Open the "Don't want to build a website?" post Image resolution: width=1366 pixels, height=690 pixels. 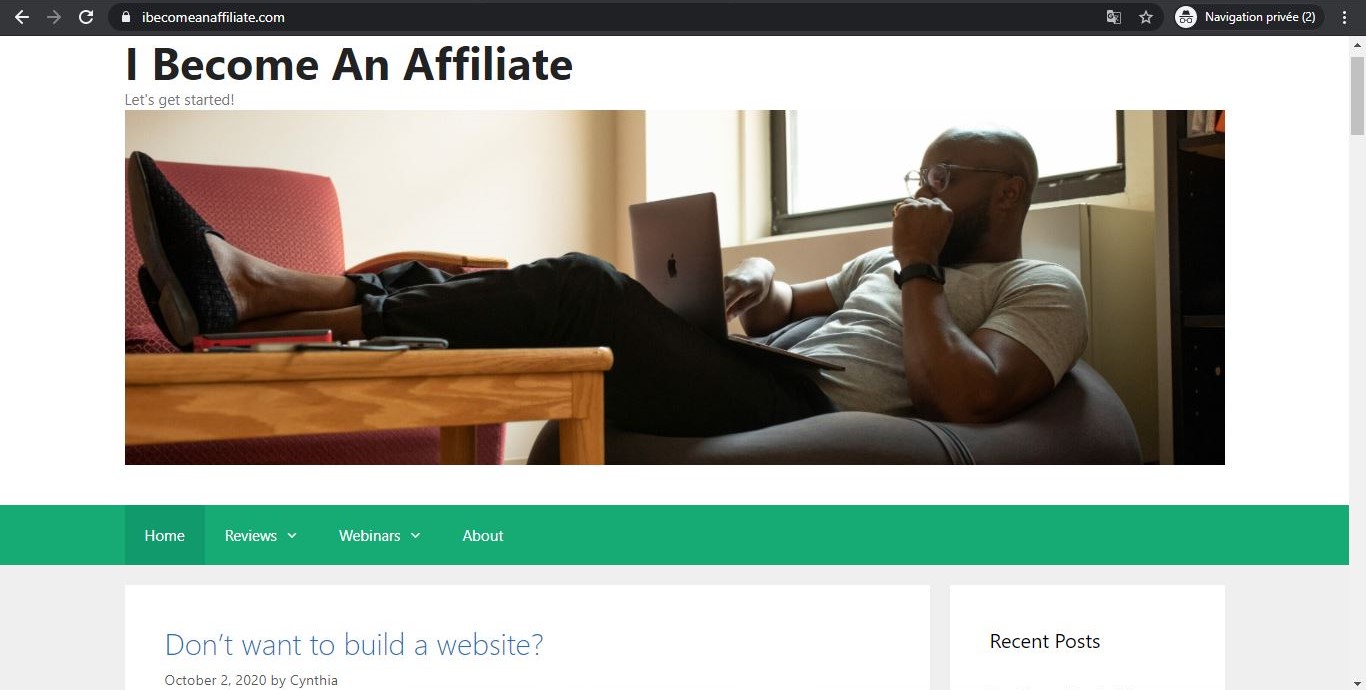tap(354, 644)
